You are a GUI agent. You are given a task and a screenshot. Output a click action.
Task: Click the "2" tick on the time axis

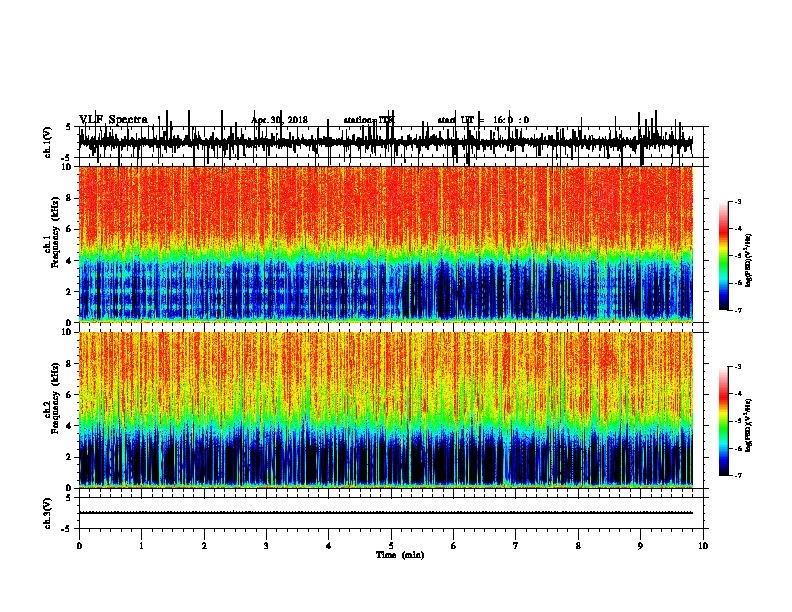204,546
